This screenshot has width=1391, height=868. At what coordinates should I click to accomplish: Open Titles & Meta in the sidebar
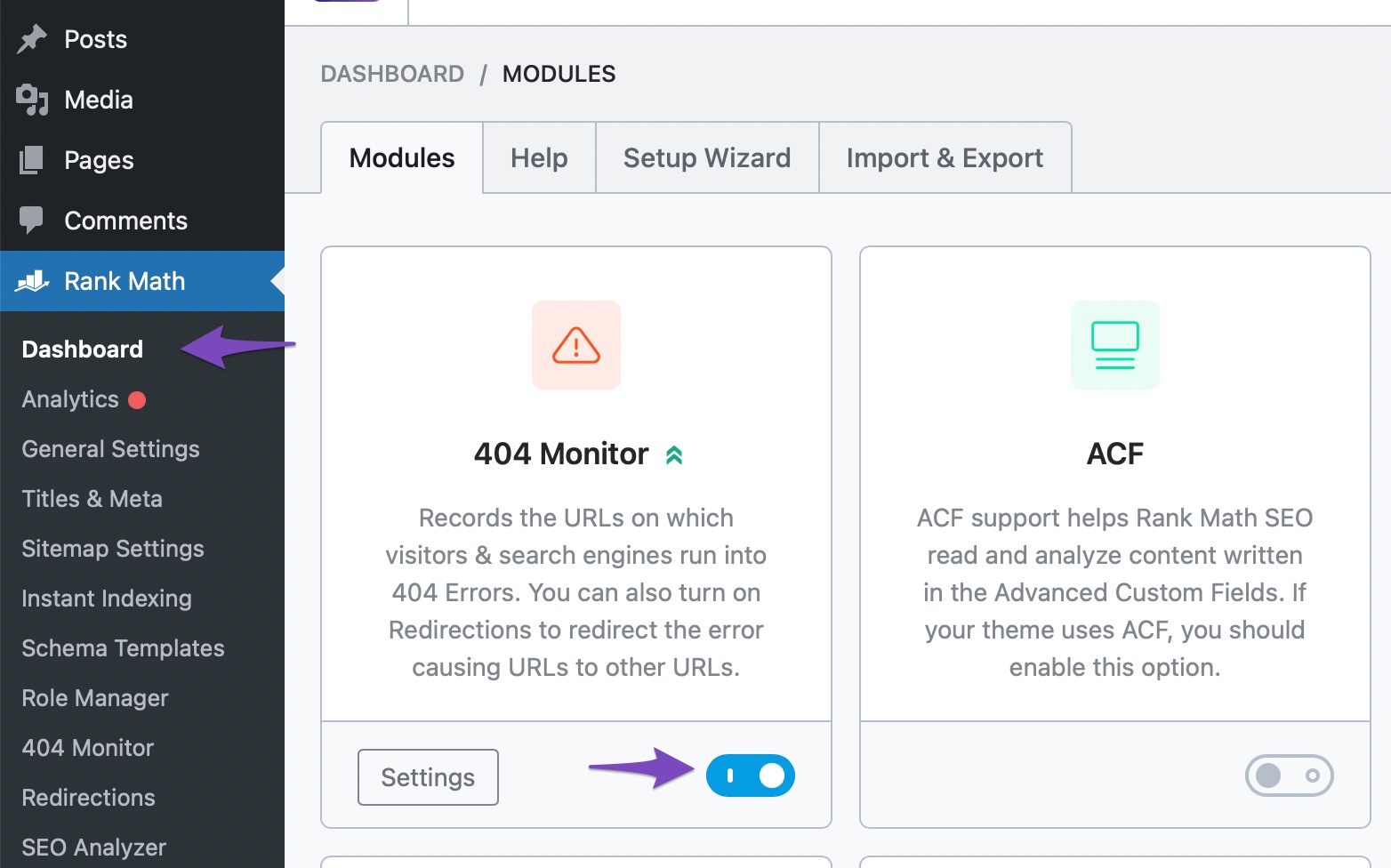[x=92, y=498]
